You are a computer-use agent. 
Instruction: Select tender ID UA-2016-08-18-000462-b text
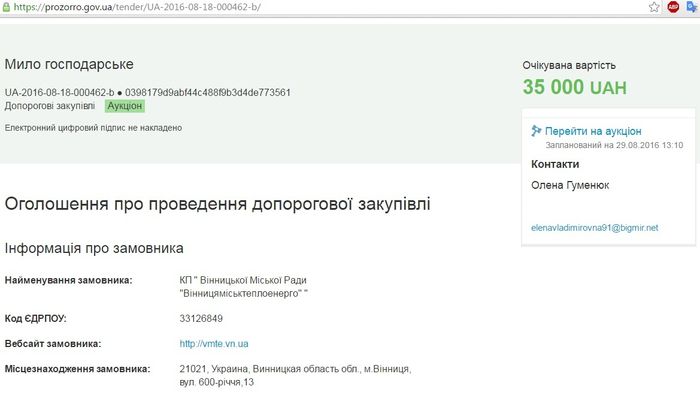click(x=59, y=92)
